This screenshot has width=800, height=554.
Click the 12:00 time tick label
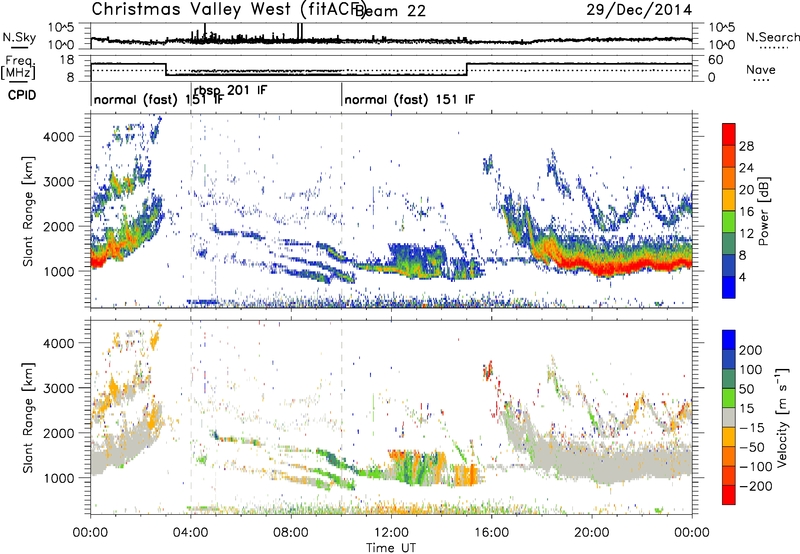click(391, 533)
